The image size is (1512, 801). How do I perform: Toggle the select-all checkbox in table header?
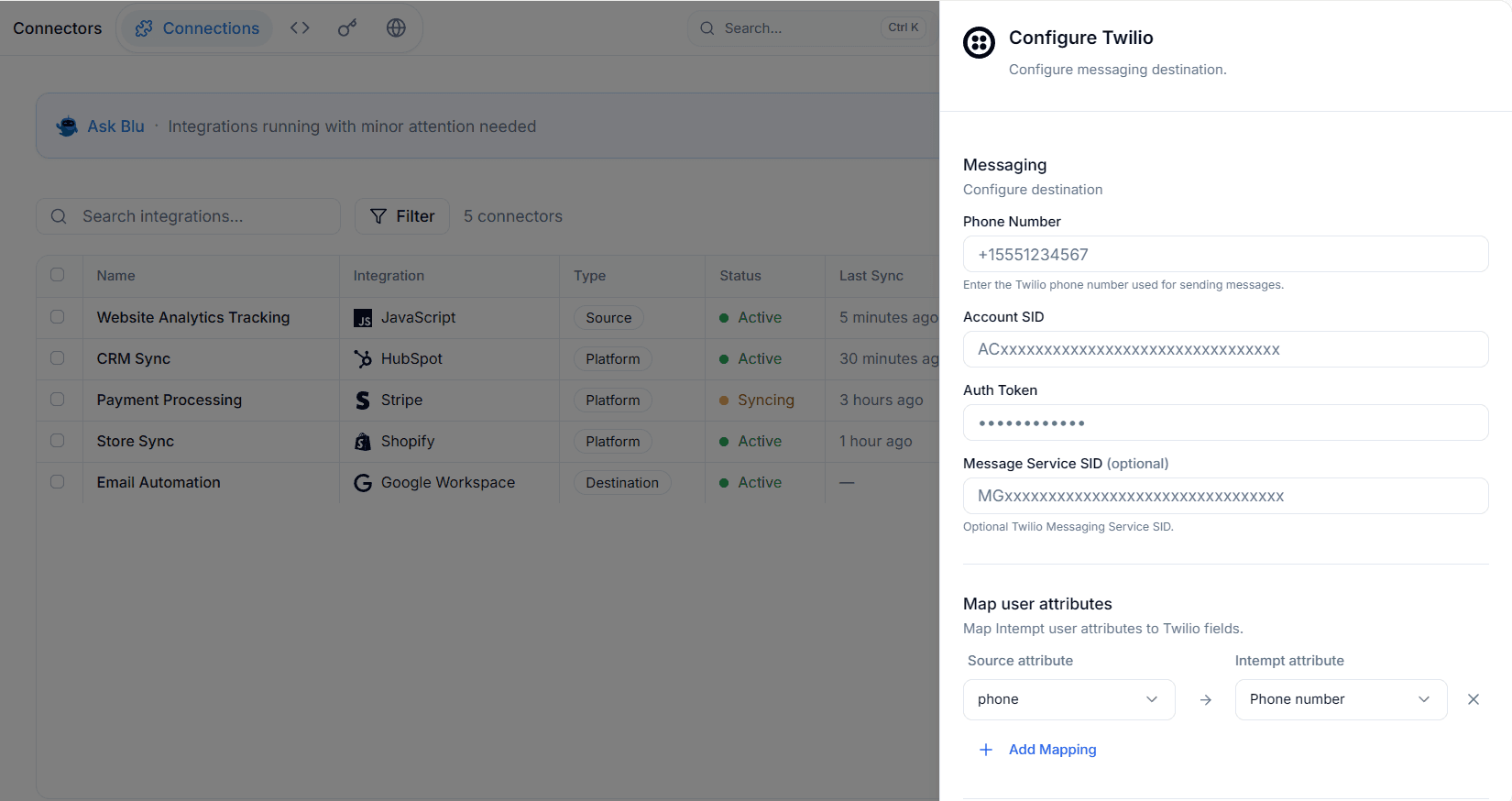57,275
